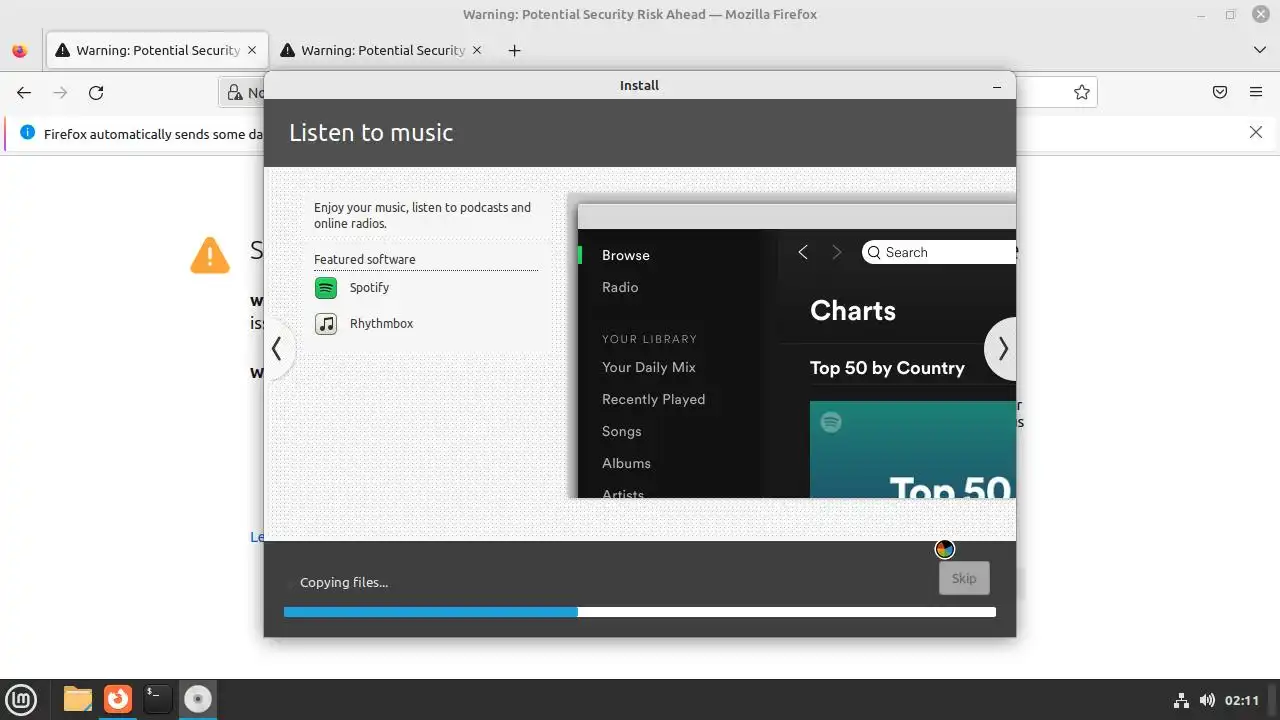Click the info icon in notification bar

click(27, 133)
